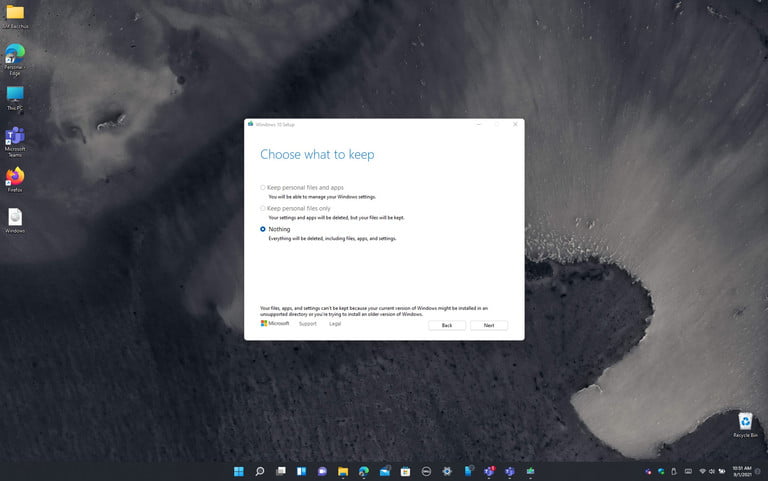Select Microsoft Teams desktop shortcut
Viewport: 768px width, 481px height.
point(15,142)
